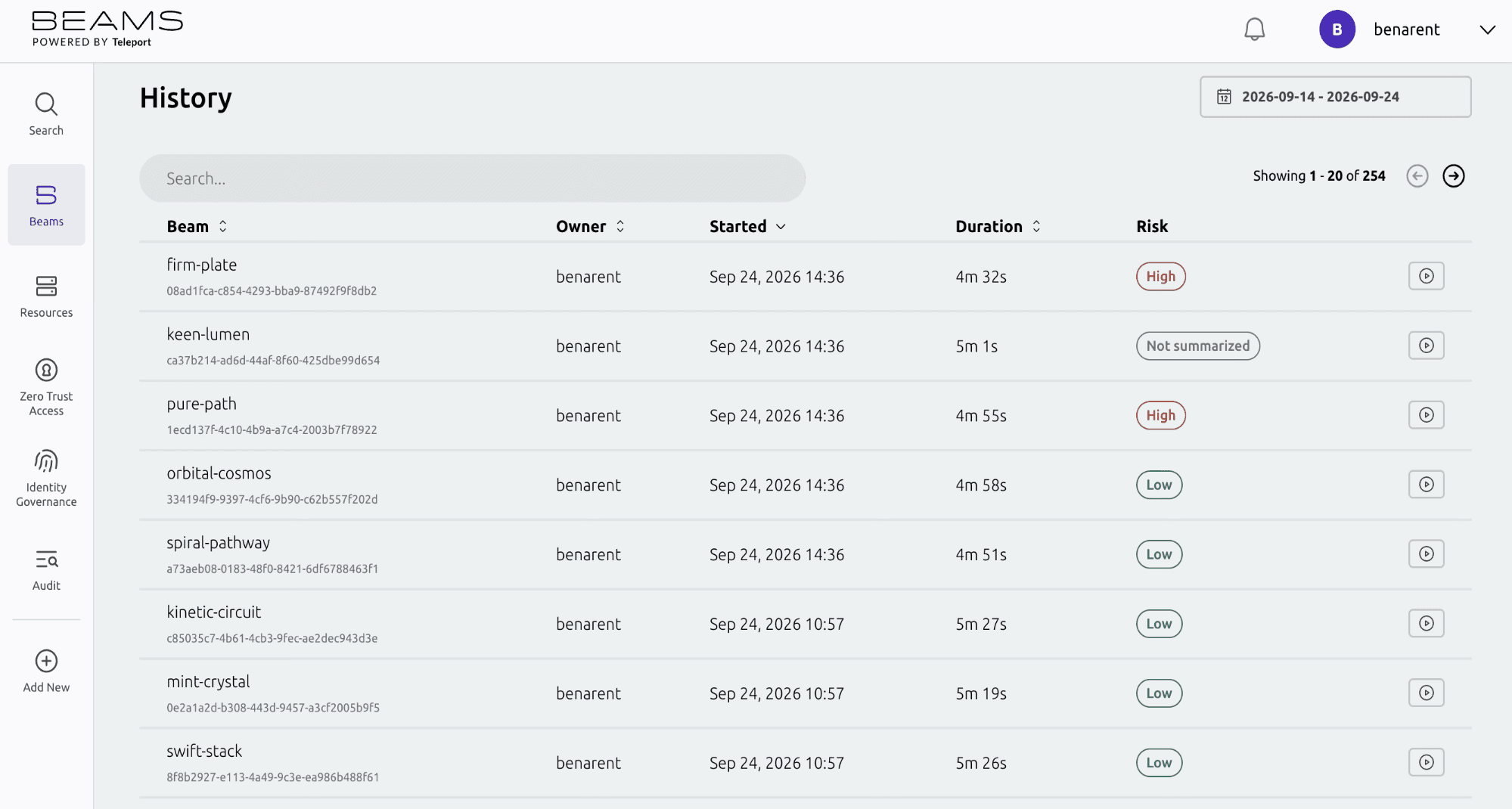The height and width of the screenshot is (809, 1512).
Task: Click the benarent username in header
Action: point(1406,29)
